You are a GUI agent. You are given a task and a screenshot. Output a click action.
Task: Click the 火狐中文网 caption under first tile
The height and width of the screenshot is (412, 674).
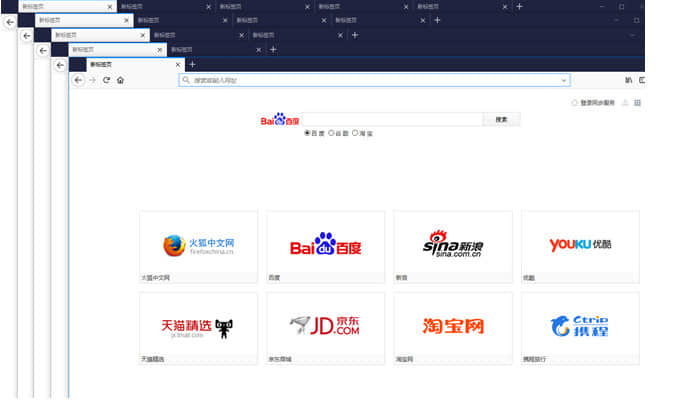pos(155,278)
